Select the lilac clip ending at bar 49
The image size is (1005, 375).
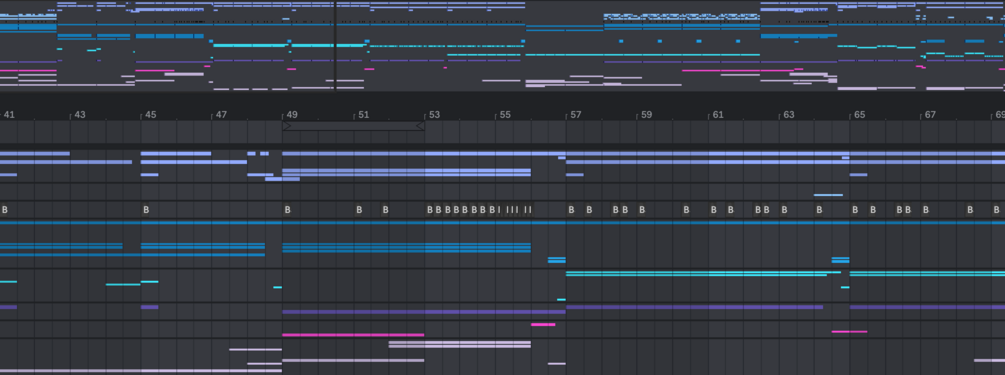coord(255,349)
